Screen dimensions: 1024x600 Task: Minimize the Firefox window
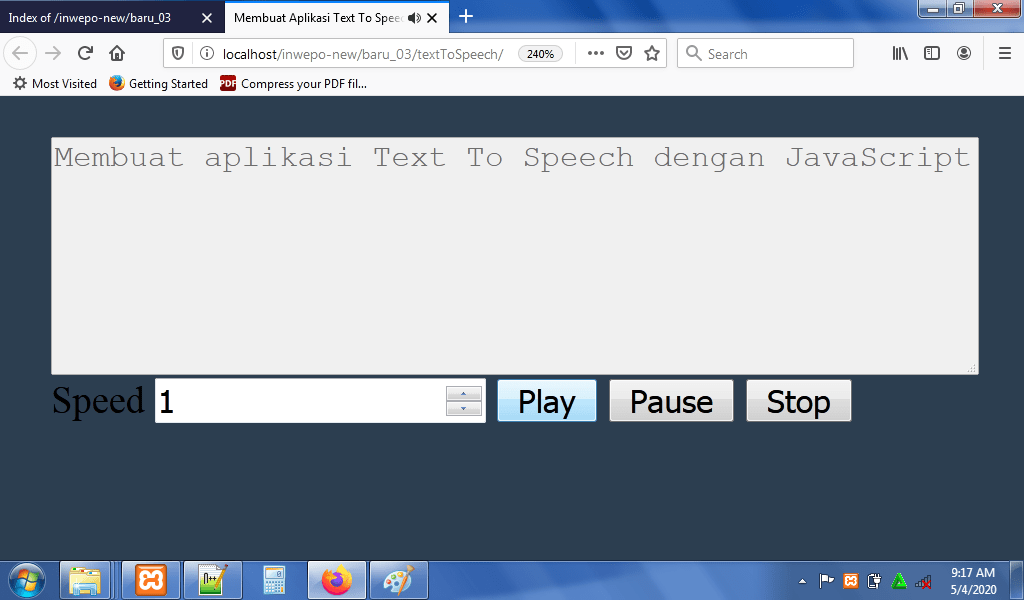(x=933, y=8)
